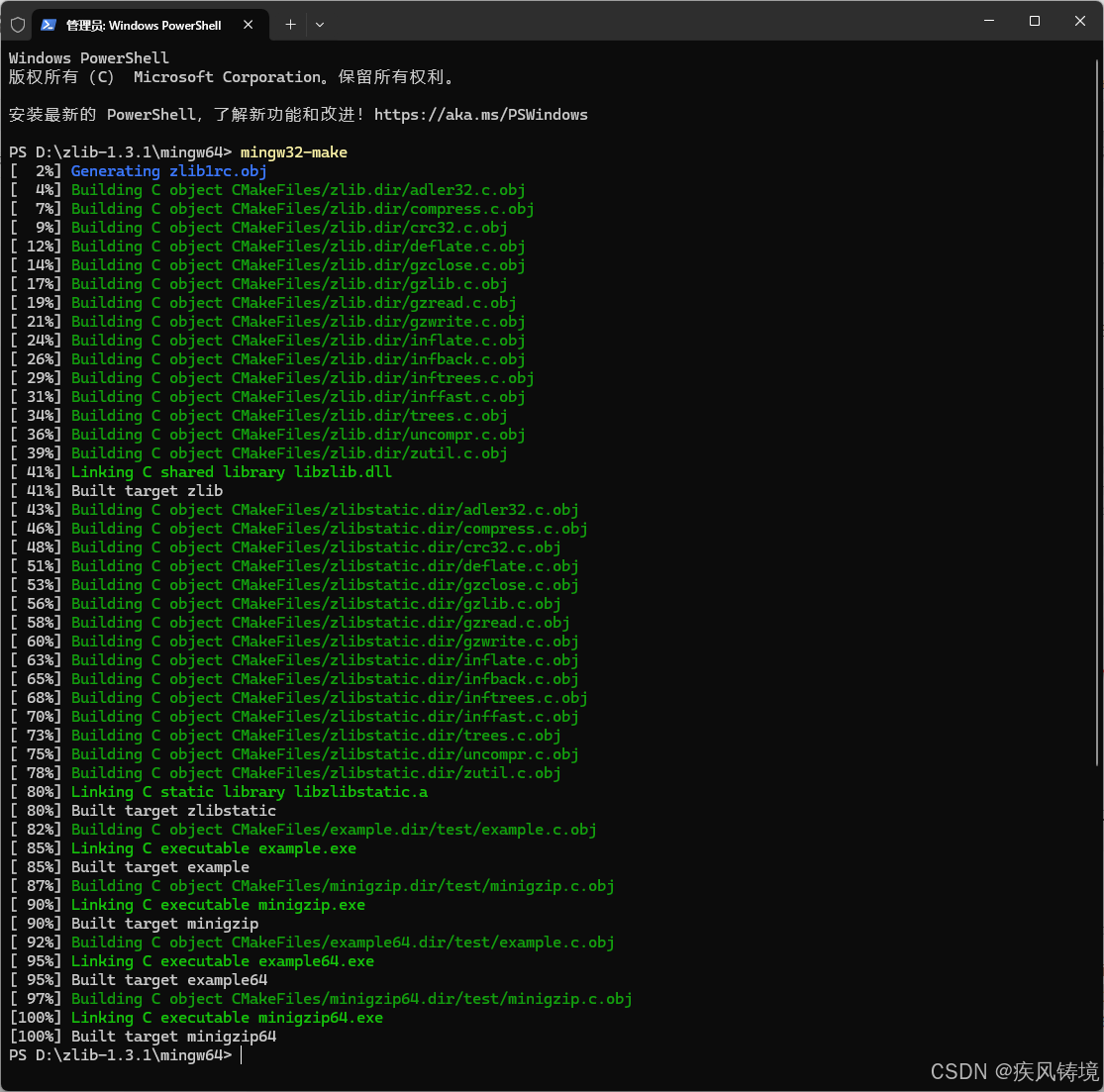Click the zlib.dir/gzlib.c.obj line
Viewport: 1104px width, 1092px height.
pyautogui.click(x=258, y=284)
